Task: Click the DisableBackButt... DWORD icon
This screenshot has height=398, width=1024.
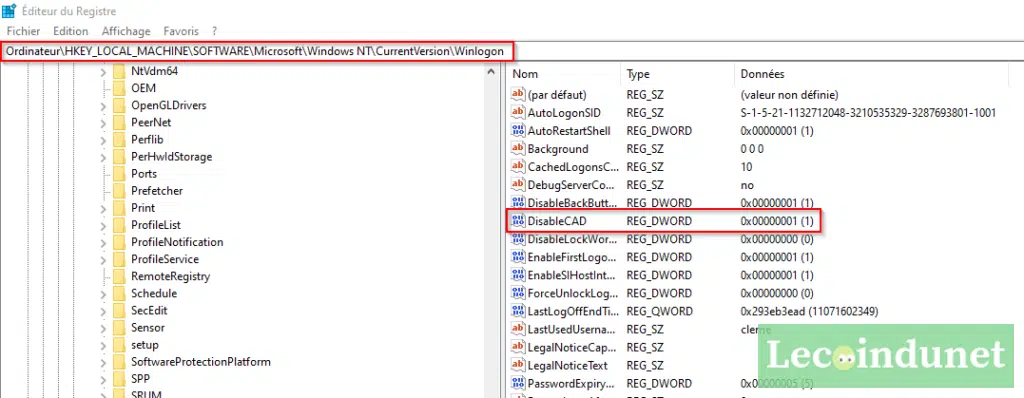Action: 518,203
